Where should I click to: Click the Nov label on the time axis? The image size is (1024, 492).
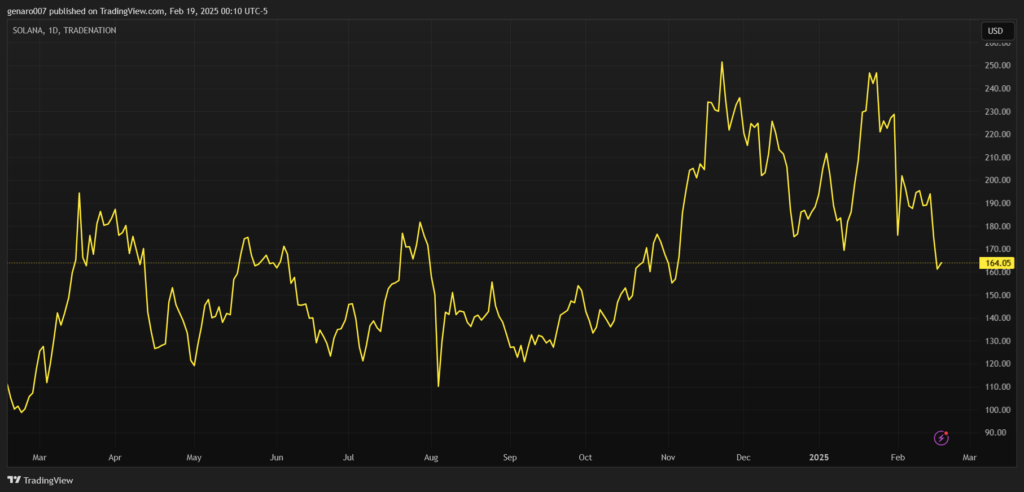coord(667,457)
